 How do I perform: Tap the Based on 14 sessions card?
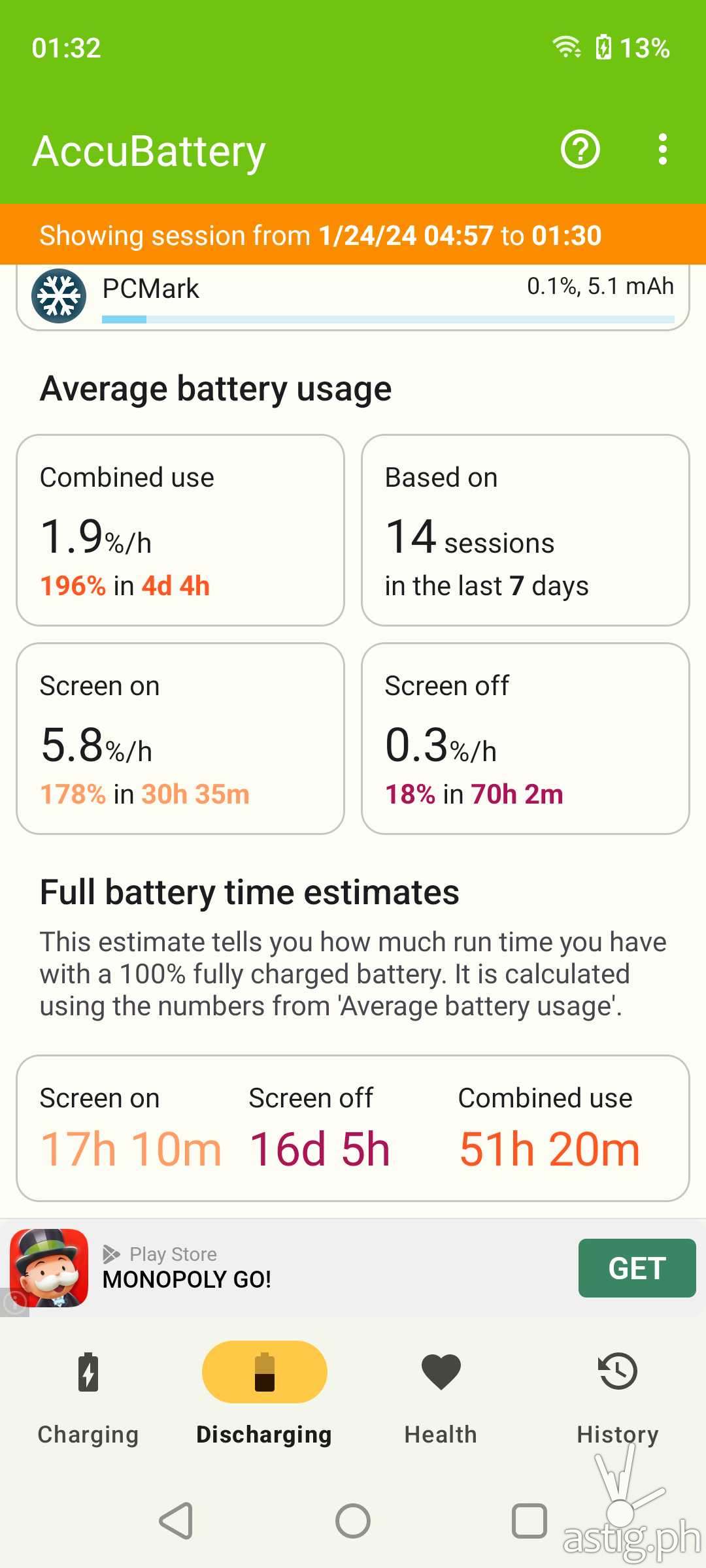(526, 530)
